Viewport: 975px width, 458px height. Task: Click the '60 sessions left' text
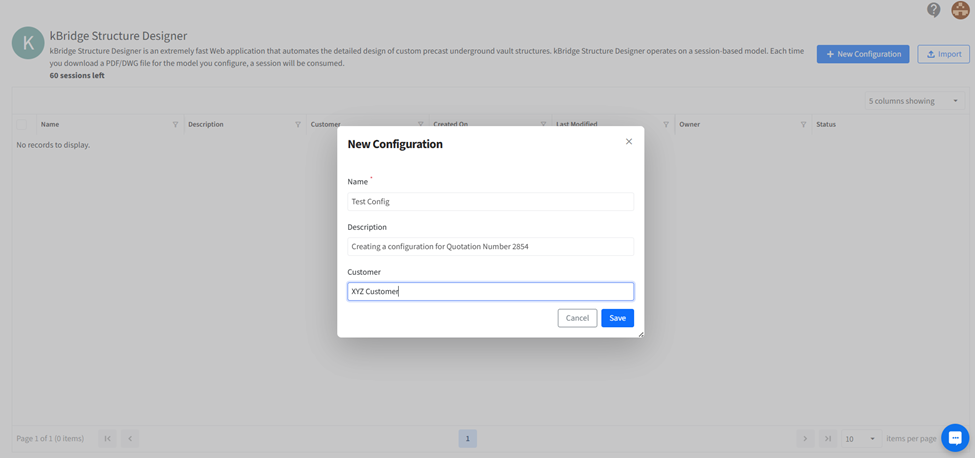click(77, 75)
